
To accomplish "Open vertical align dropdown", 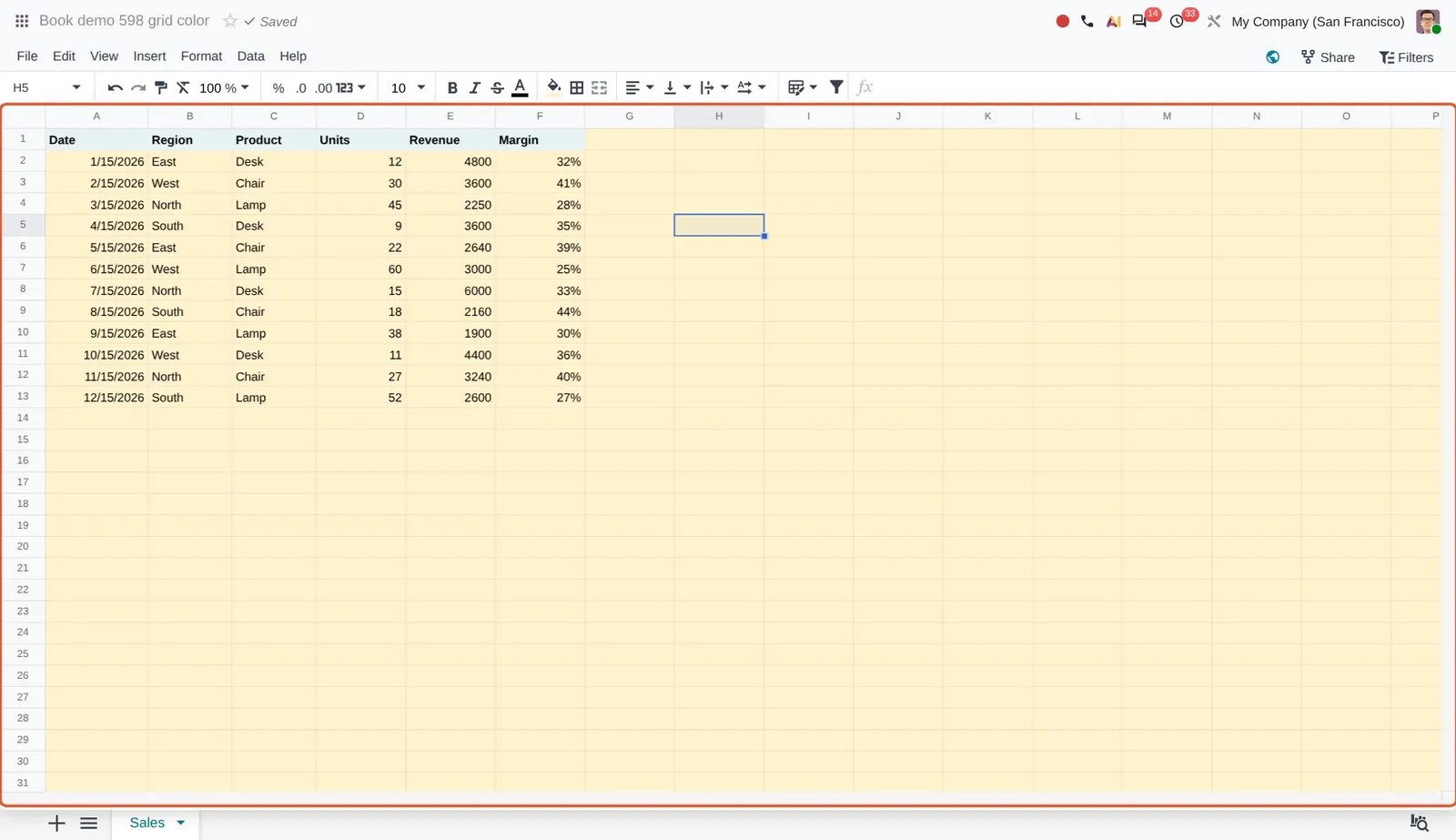I will click(677, 87).
